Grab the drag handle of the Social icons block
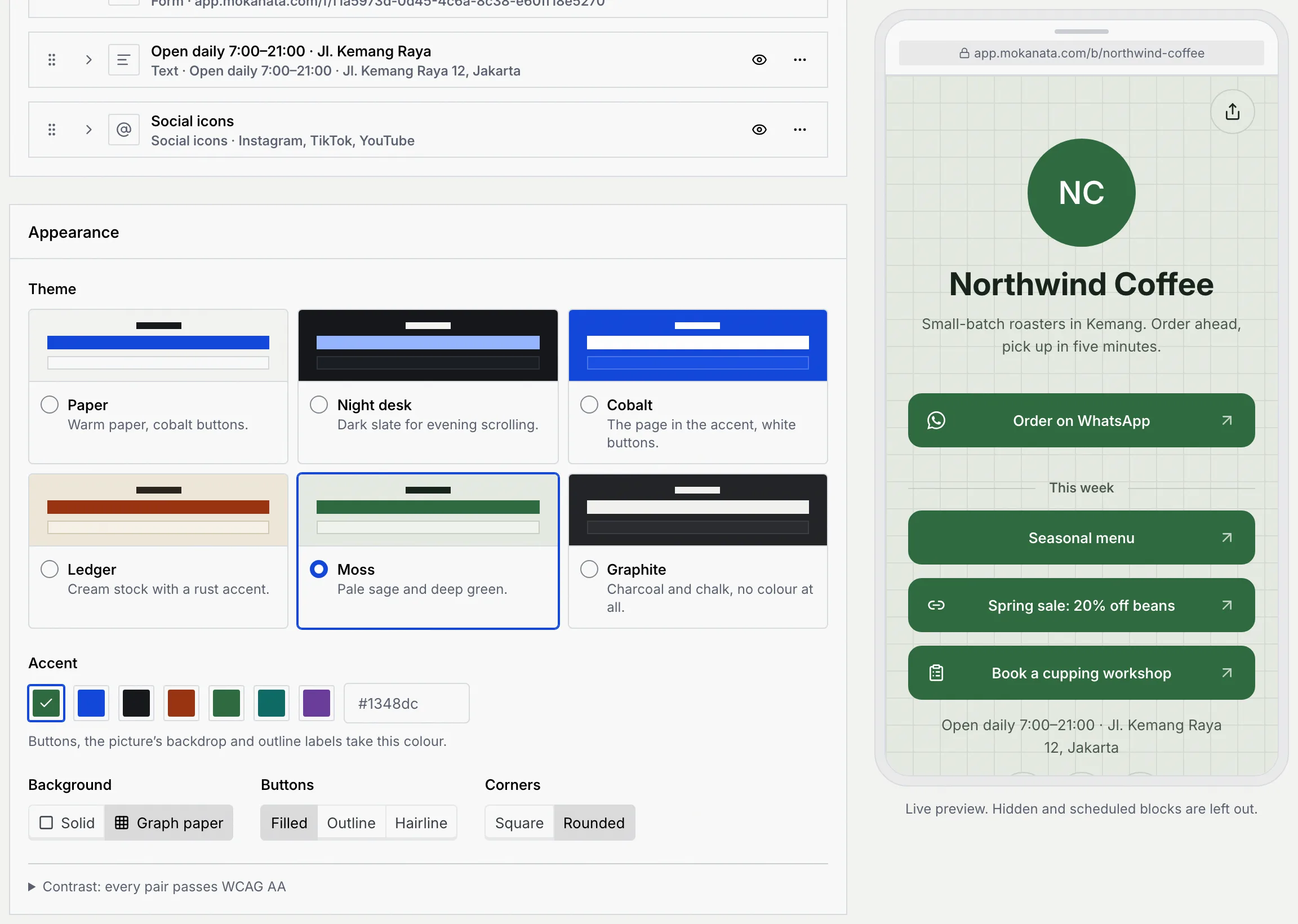Image resolution: width=1298 pixels, height=924 pixels. pos(52,130)
